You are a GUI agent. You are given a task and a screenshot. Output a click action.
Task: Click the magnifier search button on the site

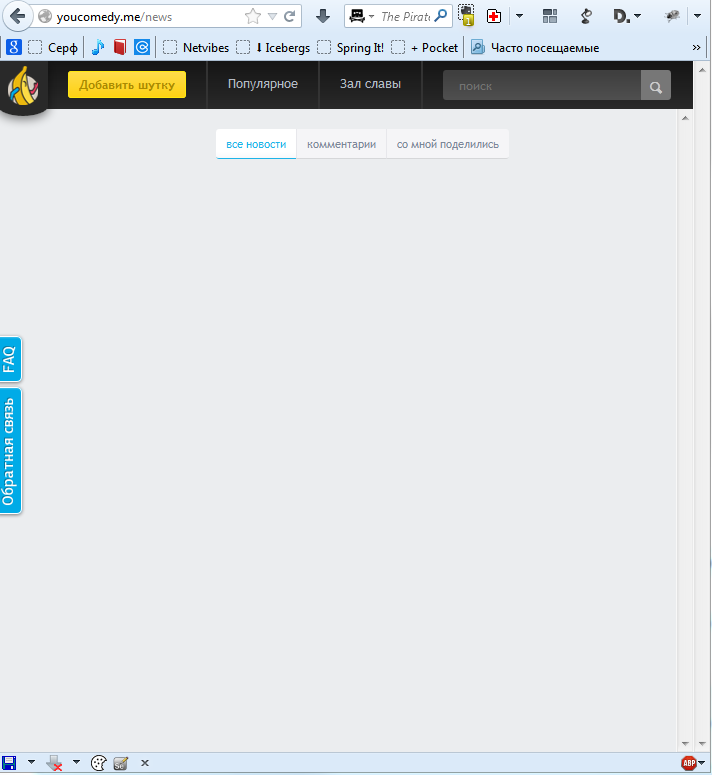656,87
